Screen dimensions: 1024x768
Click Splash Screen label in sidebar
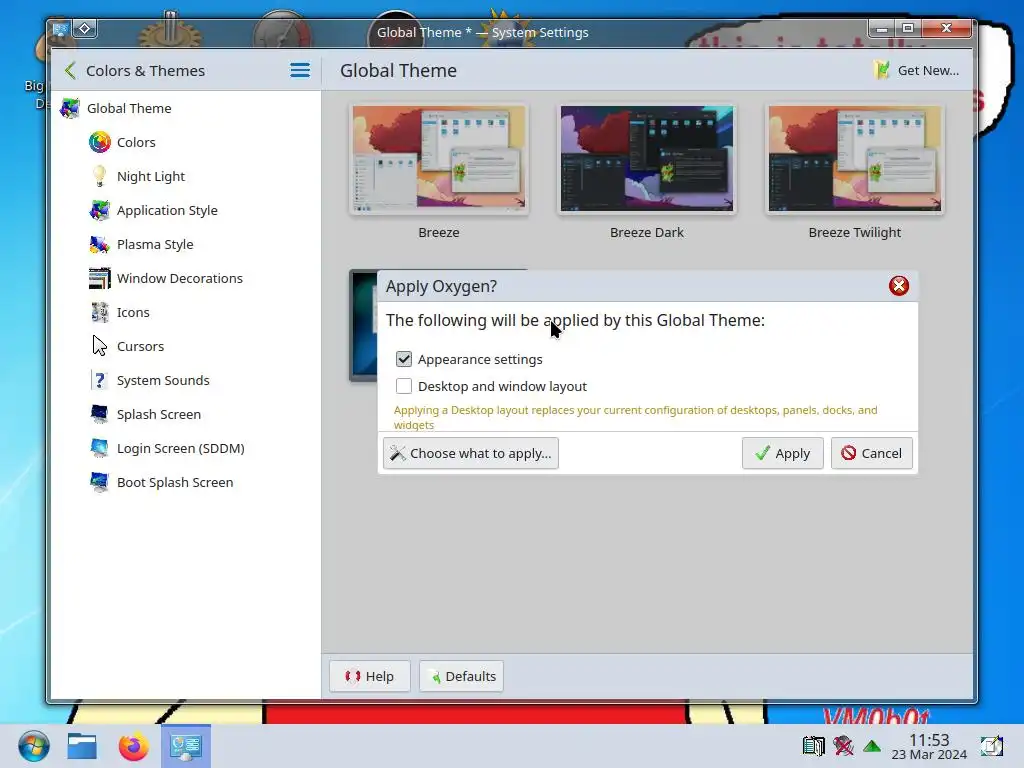click(159, 414)
